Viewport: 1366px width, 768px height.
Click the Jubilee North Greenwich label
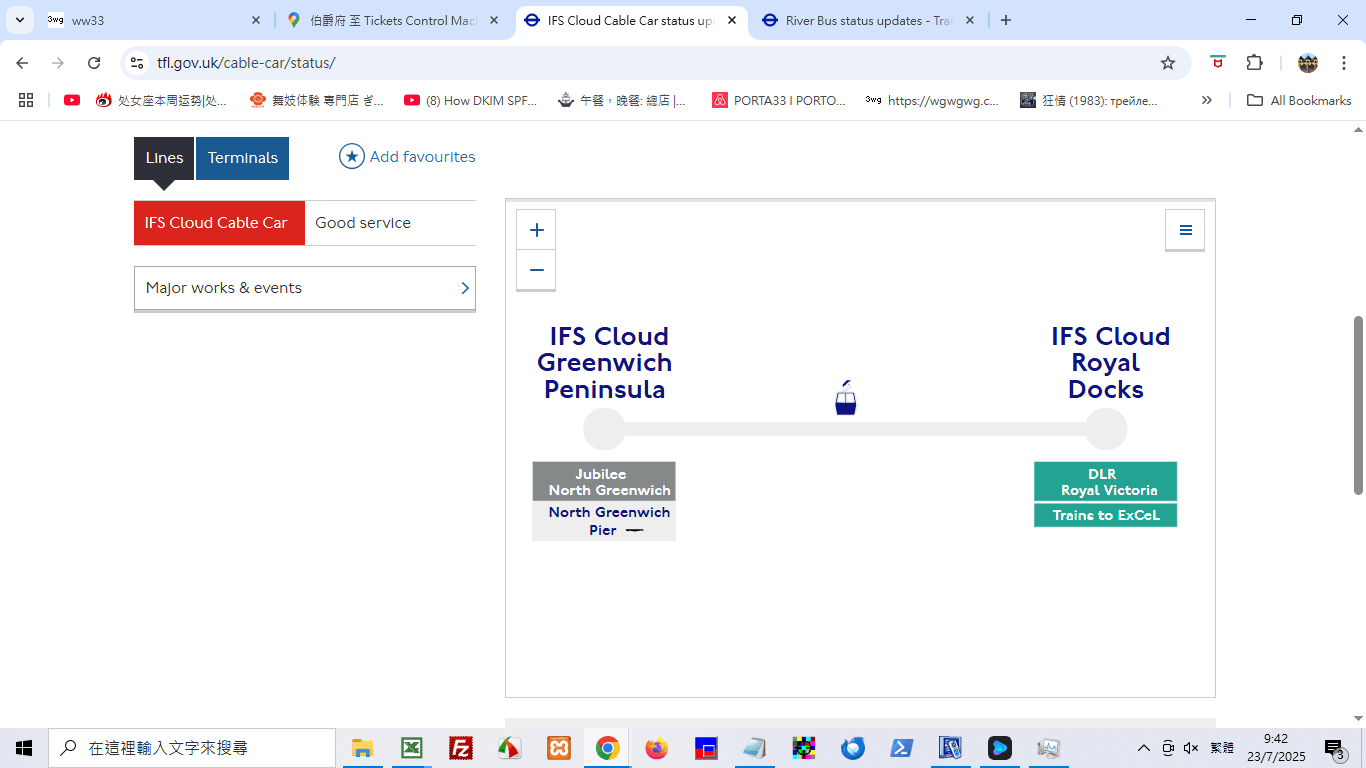coord(604,482)
